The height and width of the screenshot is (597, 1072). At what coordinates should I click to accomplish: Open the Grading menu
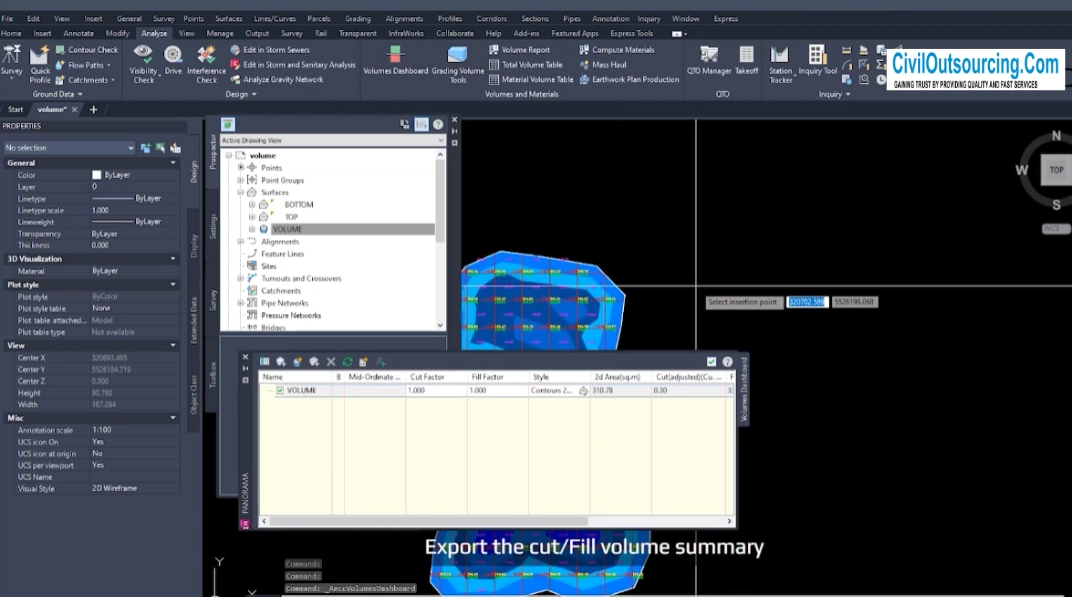358,18
